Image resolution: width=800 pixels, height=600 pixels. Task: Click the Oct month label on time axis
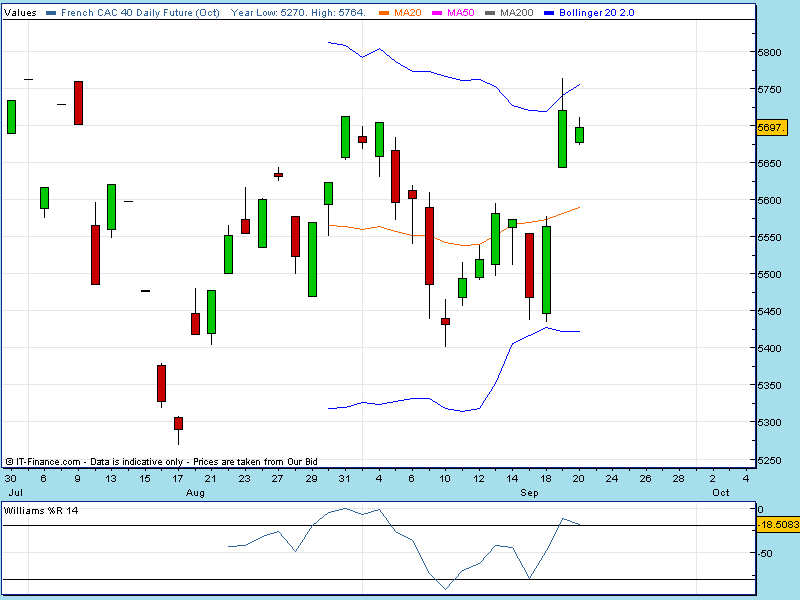coord(720,493)
